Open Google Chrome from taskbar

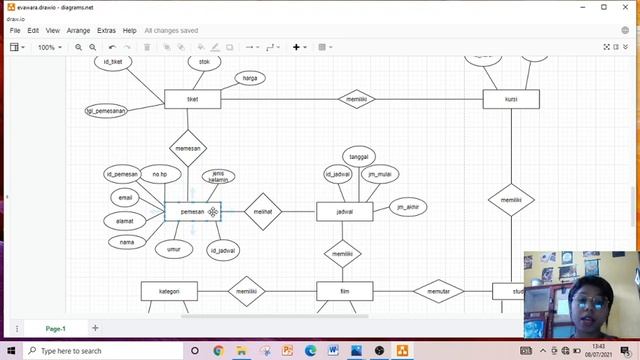click(x=218, y=351)
